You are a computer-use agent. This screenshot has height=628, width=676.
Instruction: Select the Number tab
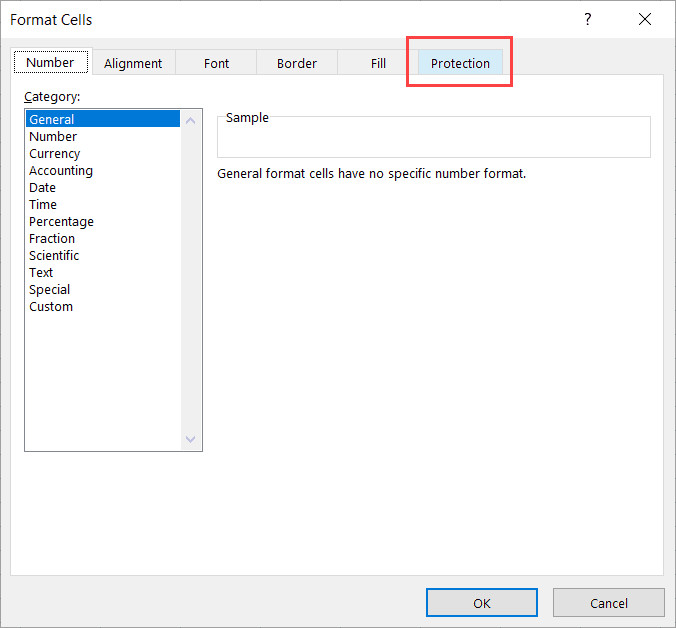(51, 62)
